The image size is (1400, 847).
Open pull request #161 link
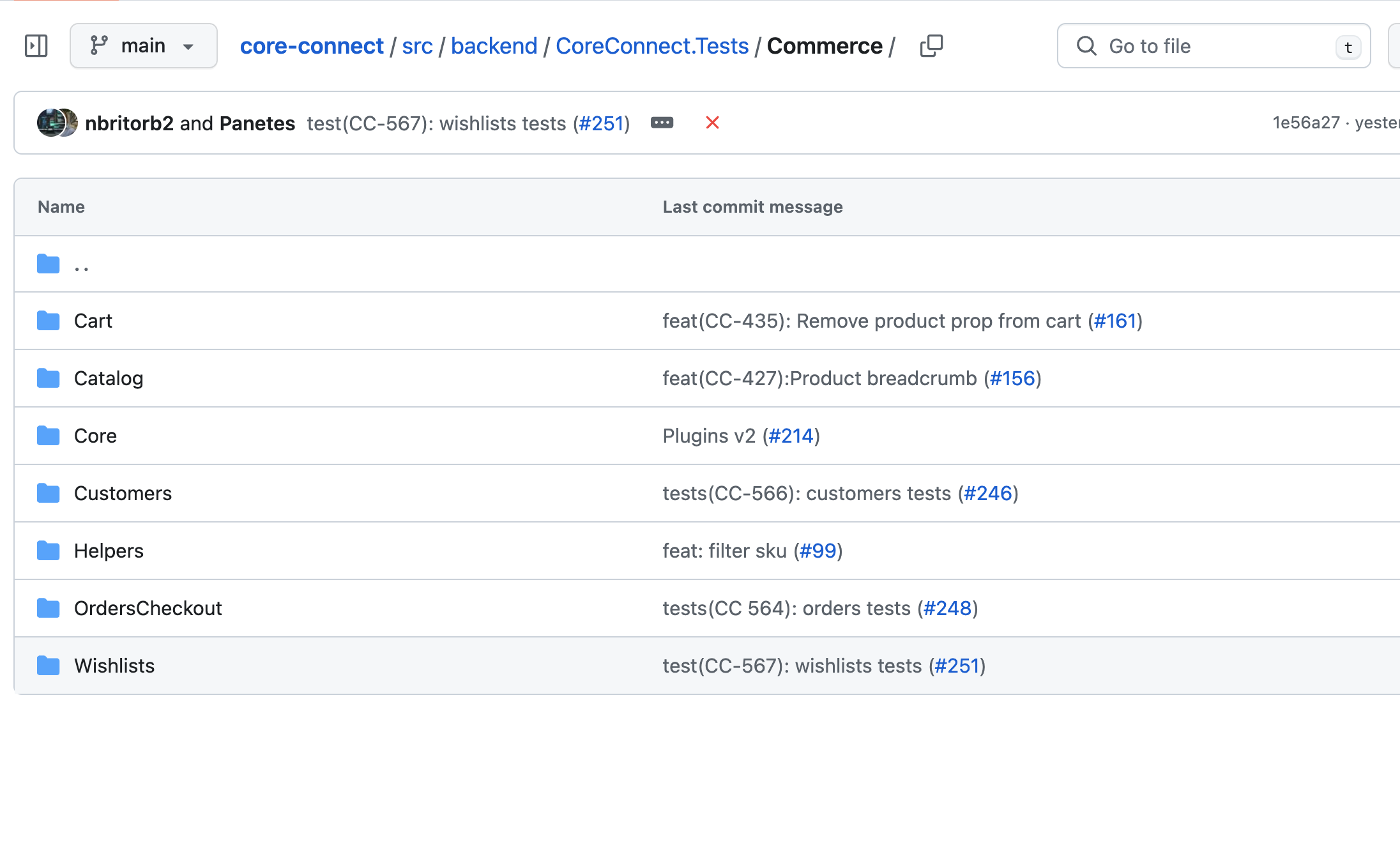tap(1115, 321)
